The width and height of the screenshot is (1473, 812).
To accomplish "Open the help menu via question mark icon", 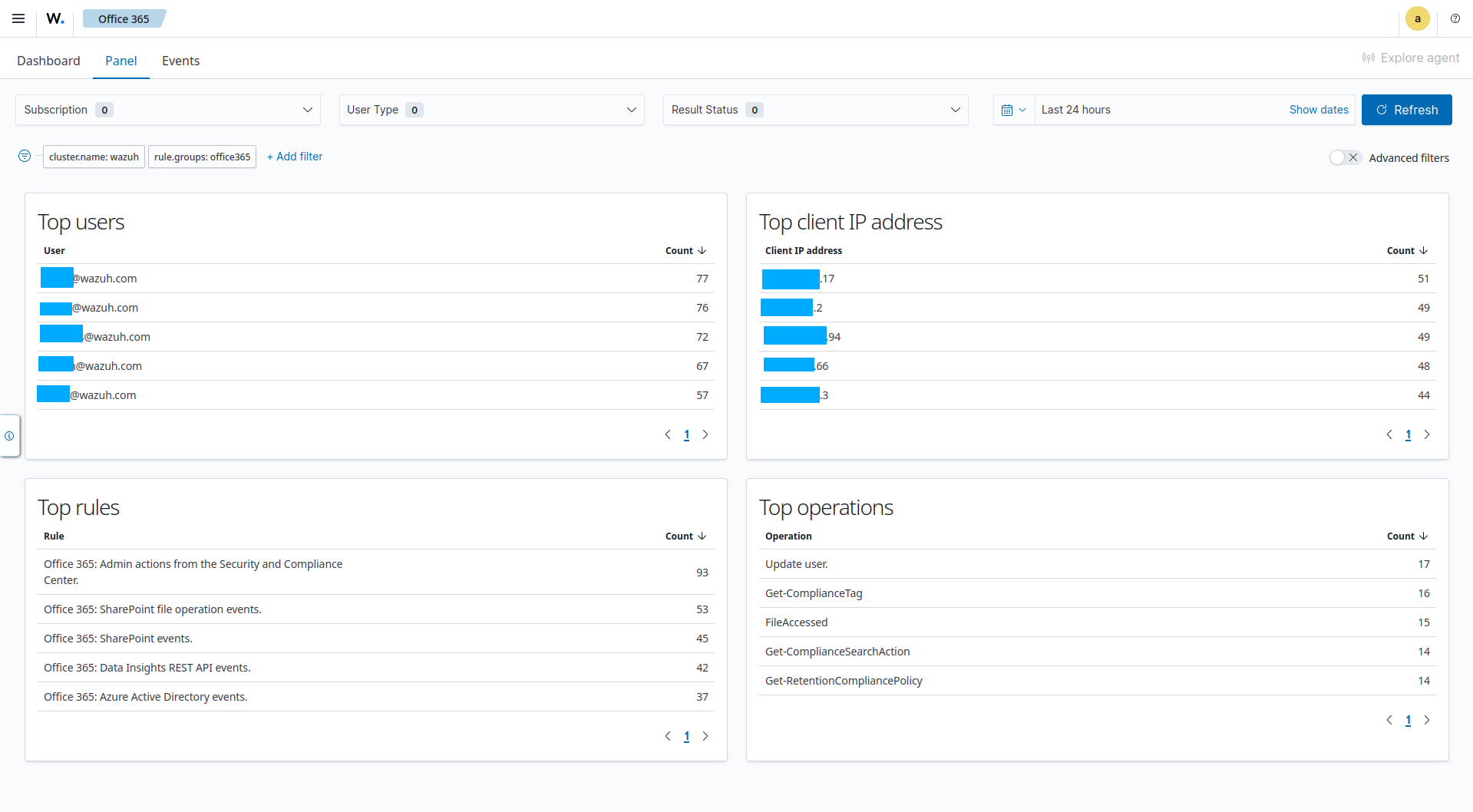I will (1455, 18).
